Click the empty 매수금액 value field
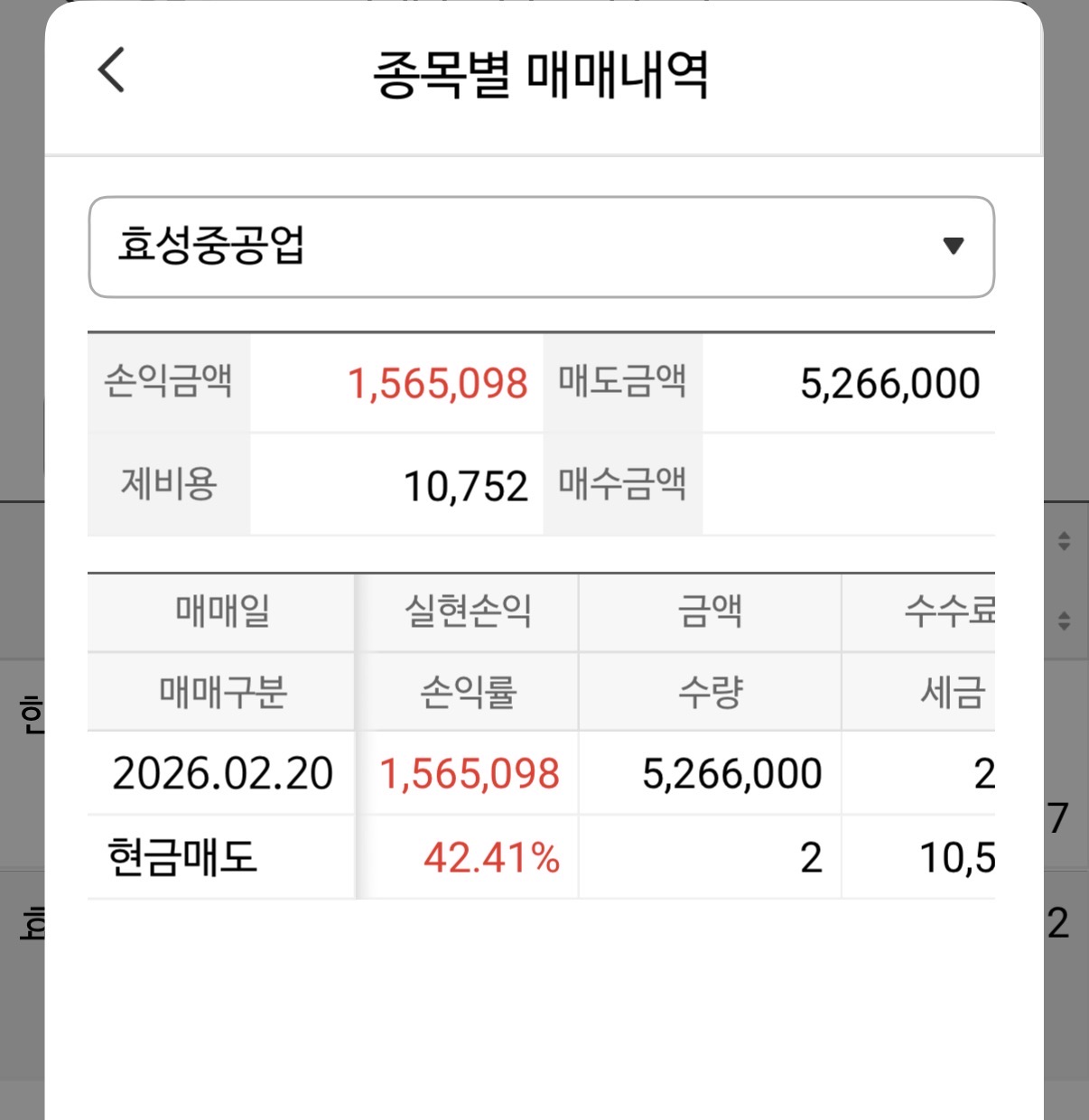This screenshot has width=1089, height=1120. [849, 485]
